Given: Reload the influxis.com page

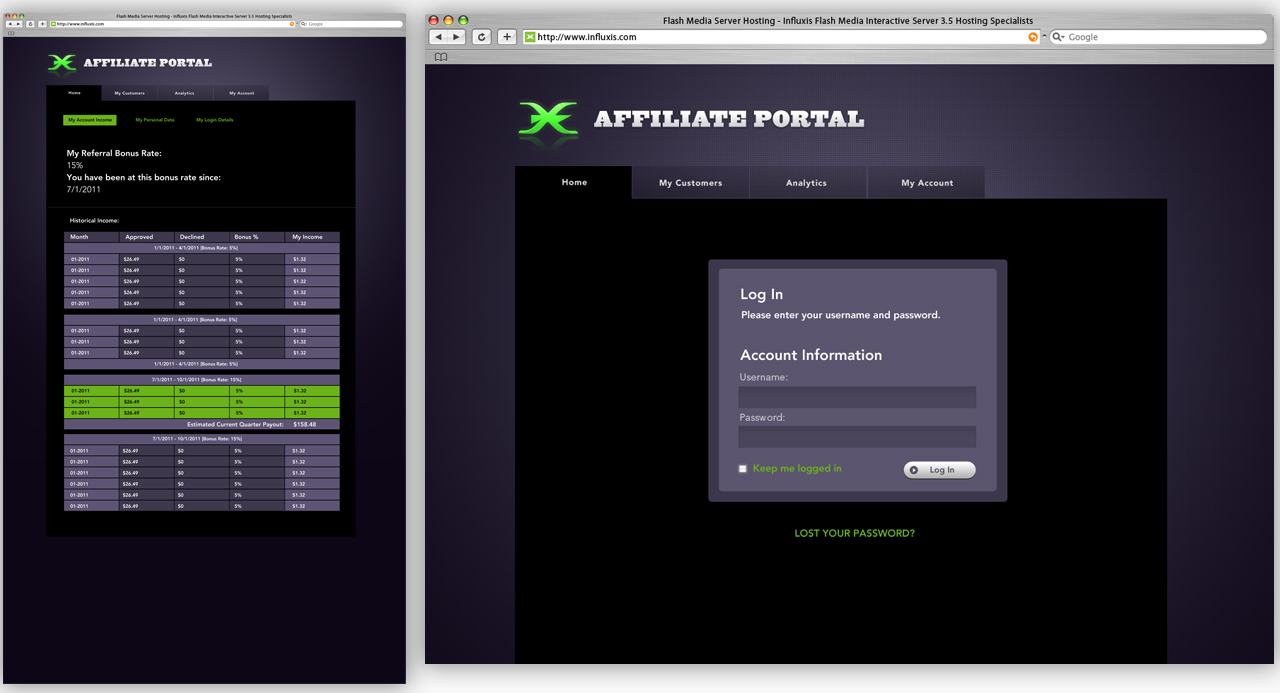Looking at the screenshot, I should 481,36.
